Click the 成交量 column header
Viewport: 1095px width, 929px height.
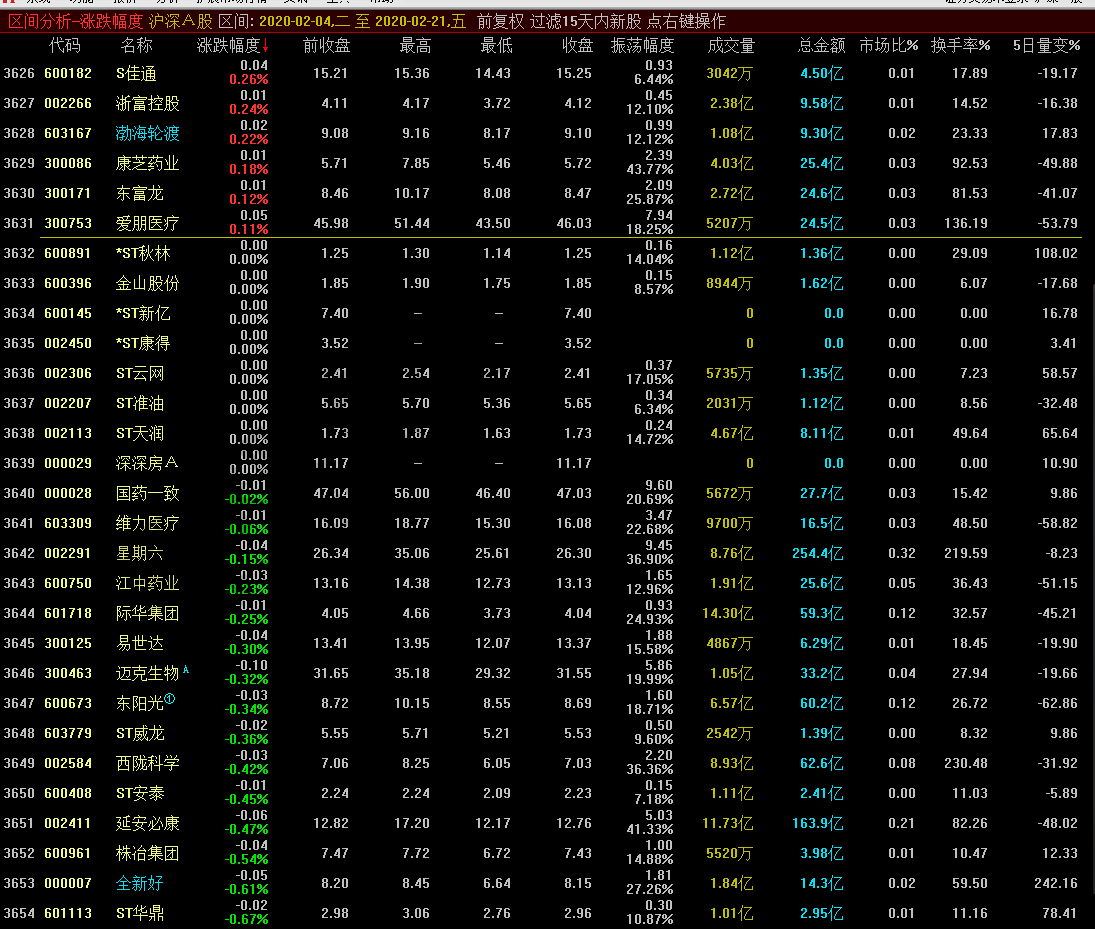point(730,46)
